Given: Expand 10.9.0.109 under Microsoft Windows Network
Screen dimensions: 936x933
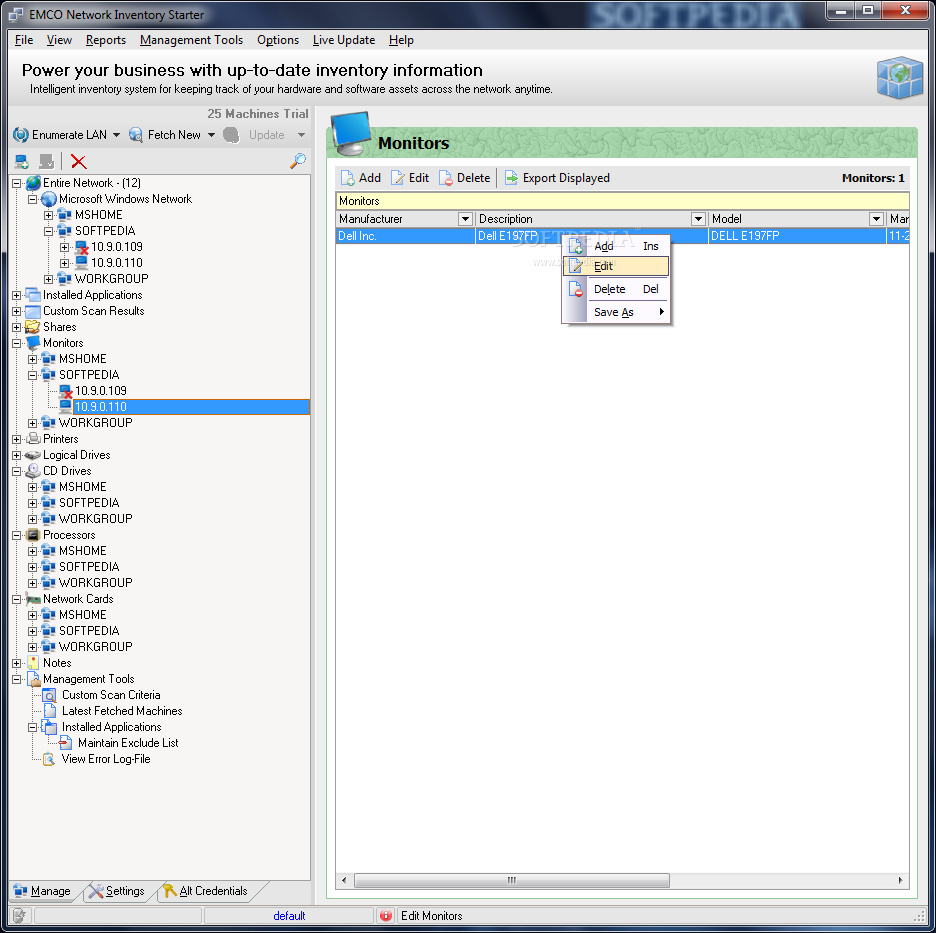Looking at the screenshot, I should tap(64, 247).
